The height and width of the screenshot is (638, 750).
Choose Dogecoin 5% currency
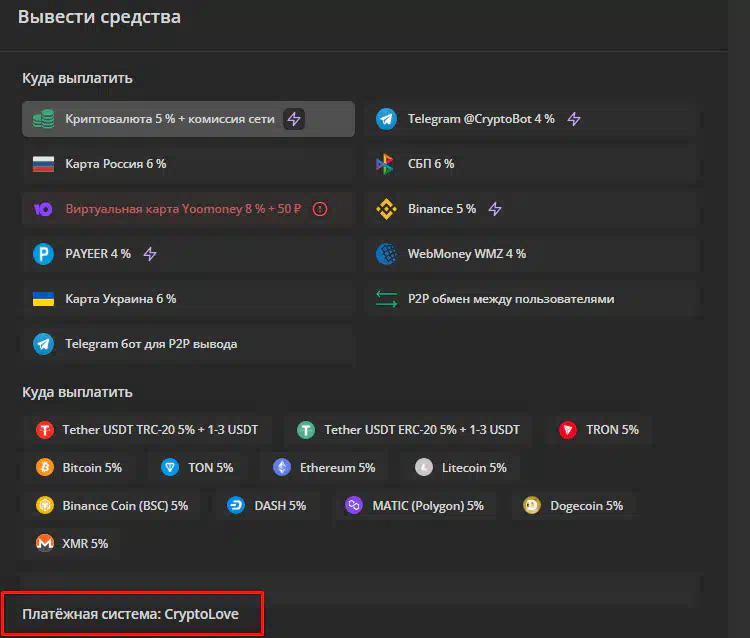[x=574, y=506]
